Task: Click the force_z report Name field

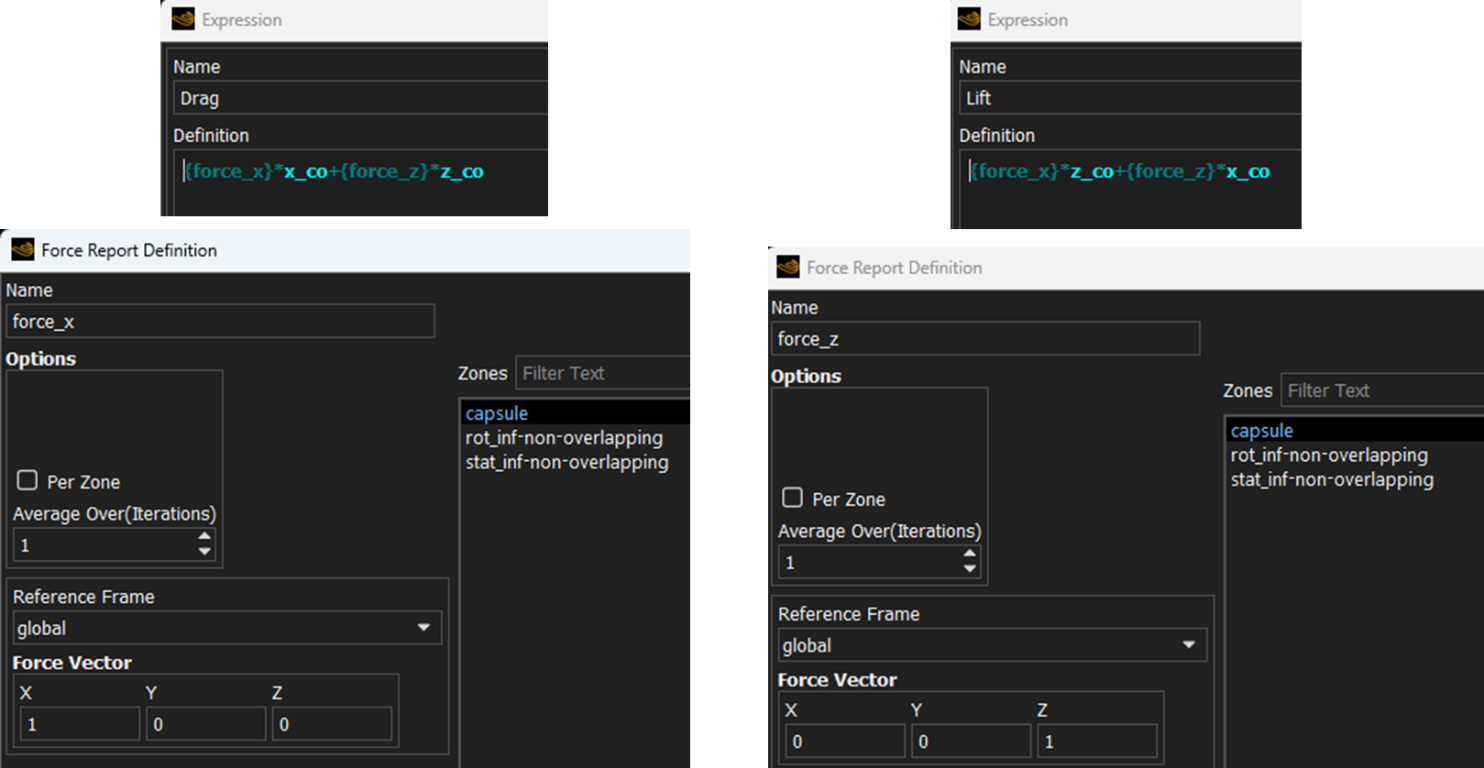Action: tap(986, 339)
